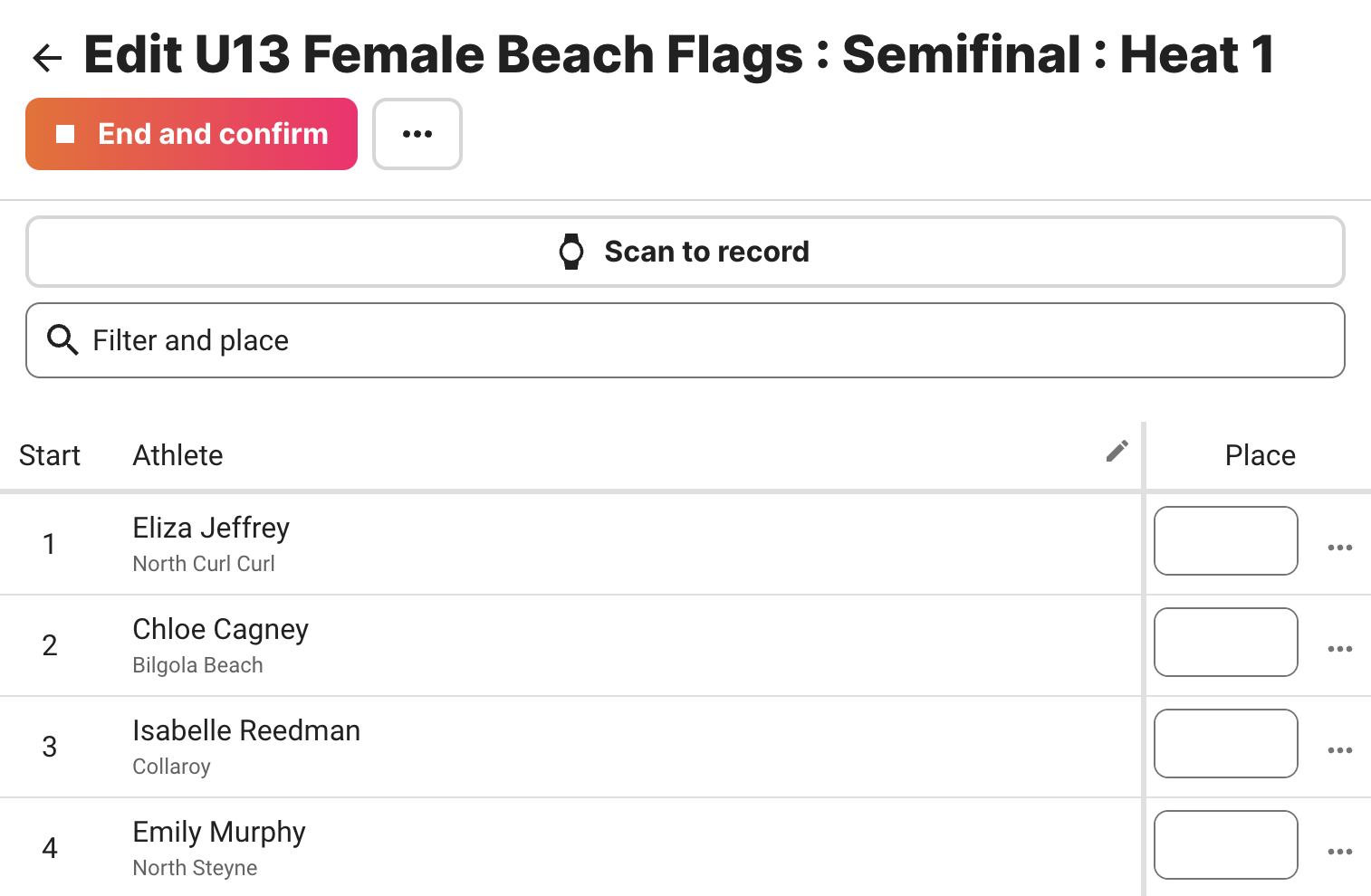This screenshot has height=896, width=1371.
Task: Click the place field for Emily Murphy
Action: (1226, 845)
